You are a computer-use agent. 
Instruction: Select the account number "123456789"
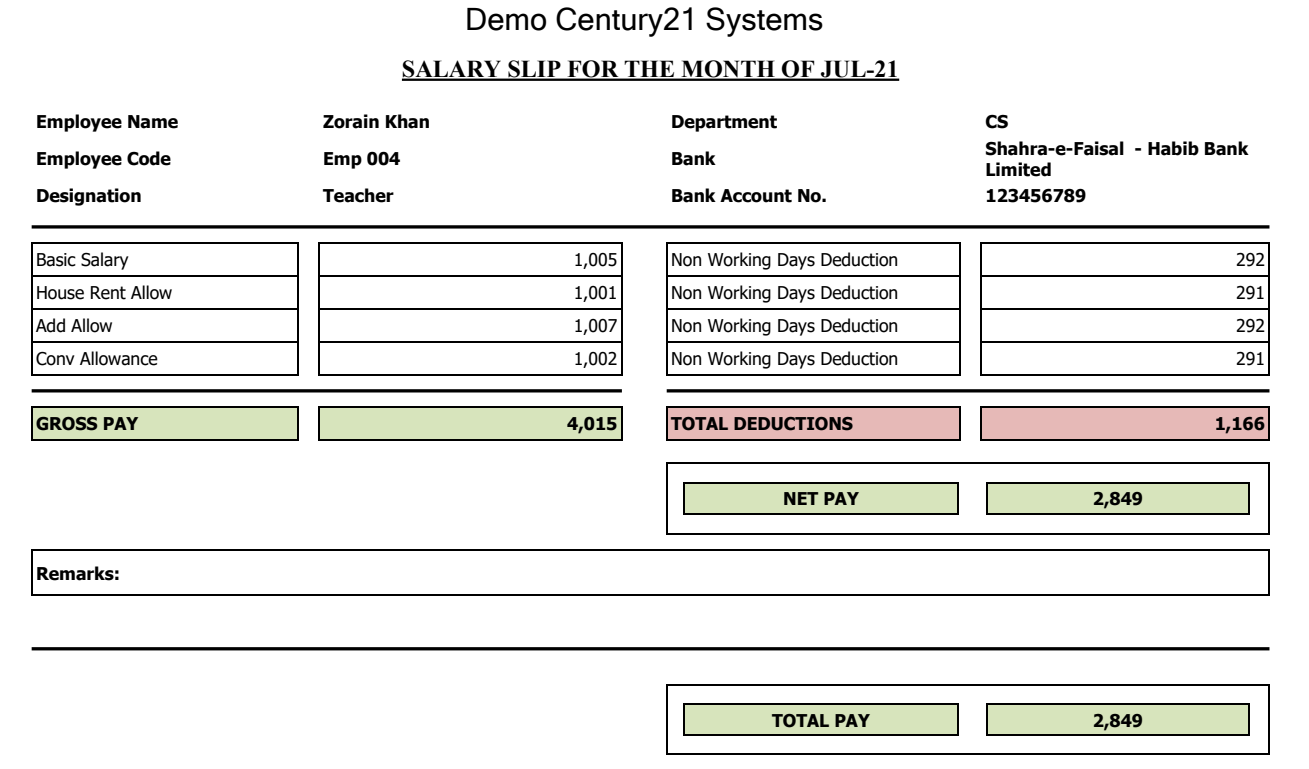click(x=1035, y=196)
